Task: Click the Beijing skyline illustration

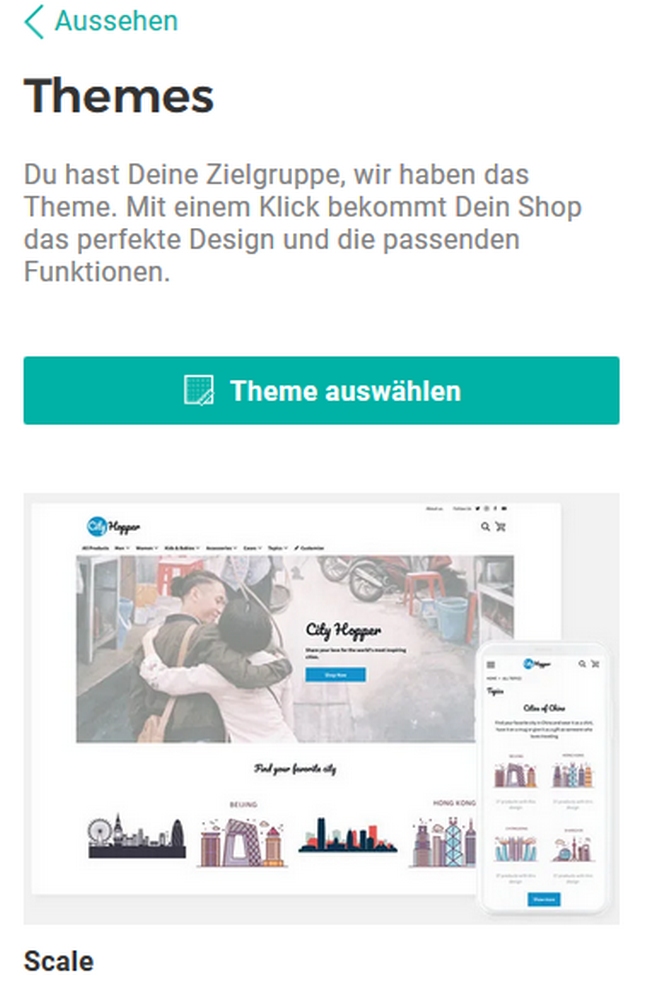Action: (241, 841)
